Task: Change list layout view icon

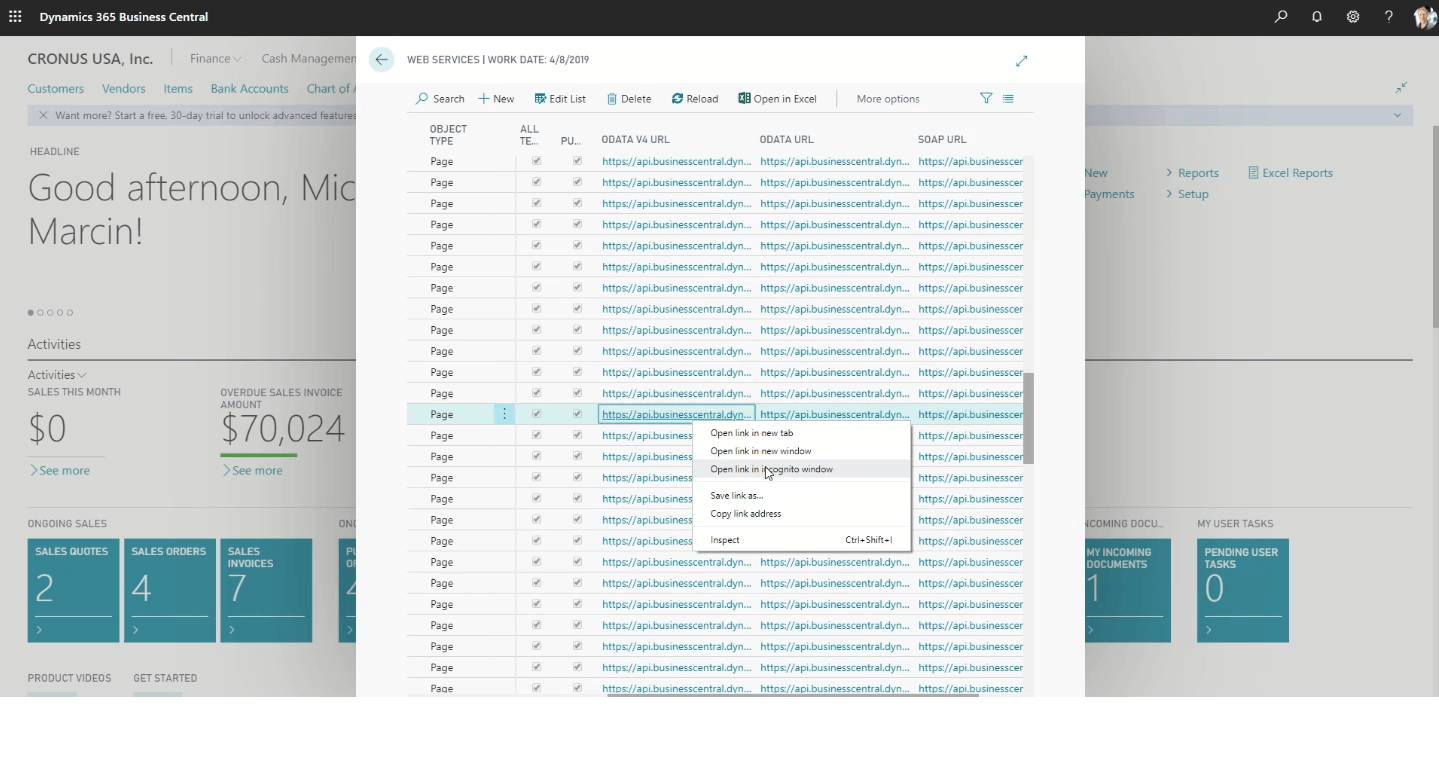Action: coord(1008,98)
